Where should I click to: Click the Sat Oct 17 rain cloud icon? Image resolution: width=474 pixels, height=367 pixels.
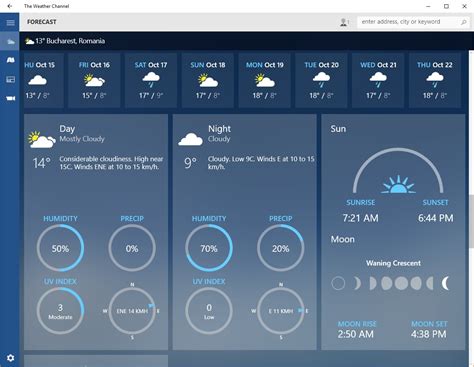click(151, 80)
